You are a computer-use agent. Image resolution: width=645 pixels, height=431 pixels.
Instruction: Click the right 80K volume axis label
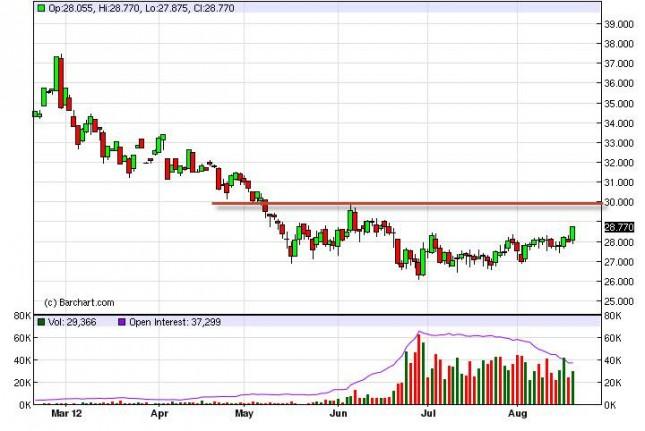tap(613, 316)
